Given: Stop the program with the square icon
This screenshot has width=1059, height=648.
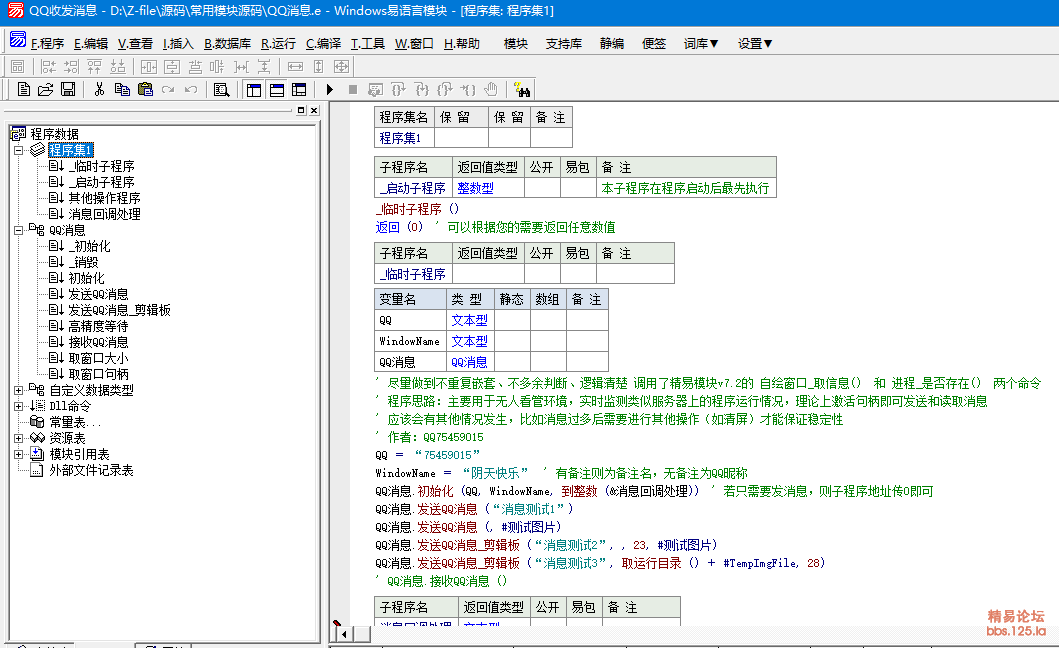Looking at the screenshot, I should point(353,89).
